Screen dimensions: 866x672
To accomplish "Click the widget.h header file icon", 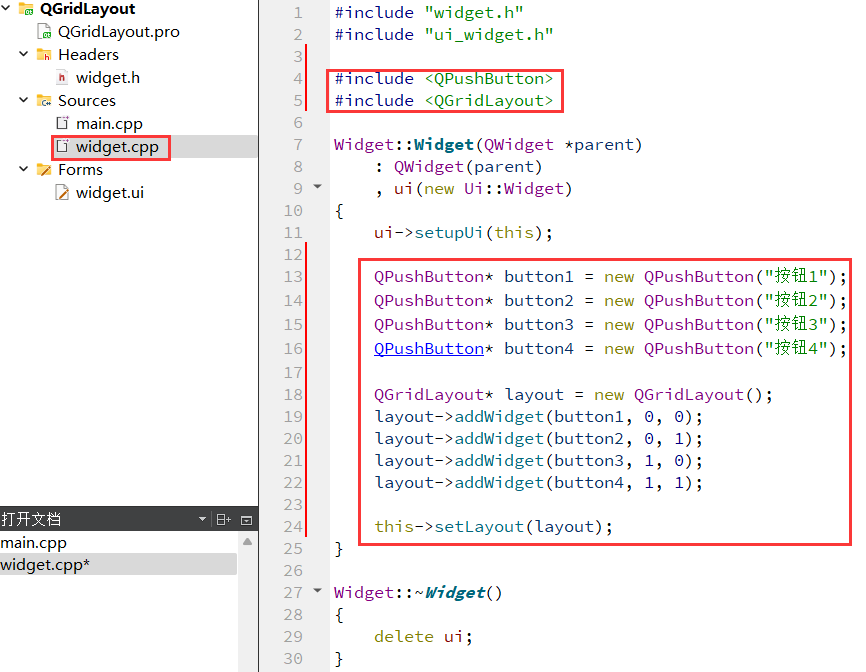I will coord(62,77).
